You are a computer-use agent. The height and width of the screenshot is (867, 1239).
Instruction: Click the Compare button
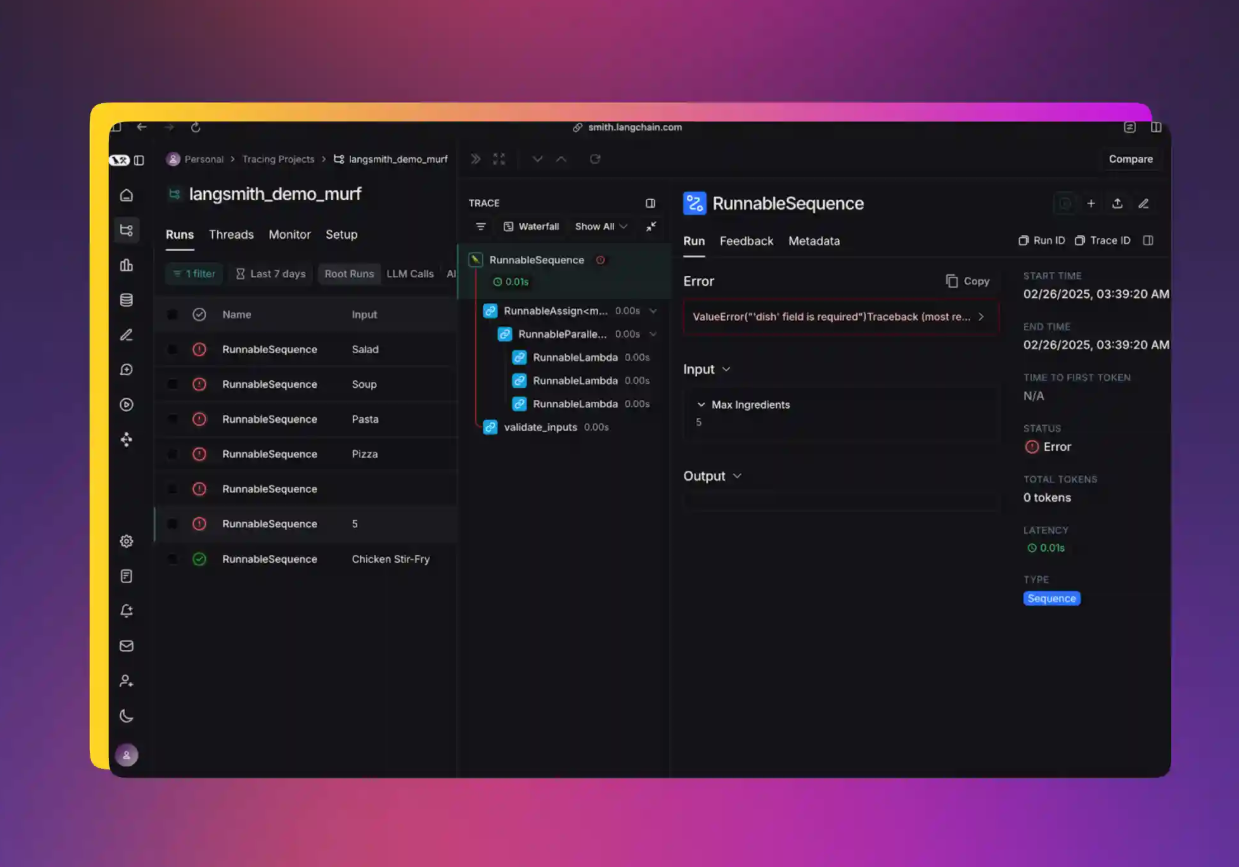coord(1131,159)
